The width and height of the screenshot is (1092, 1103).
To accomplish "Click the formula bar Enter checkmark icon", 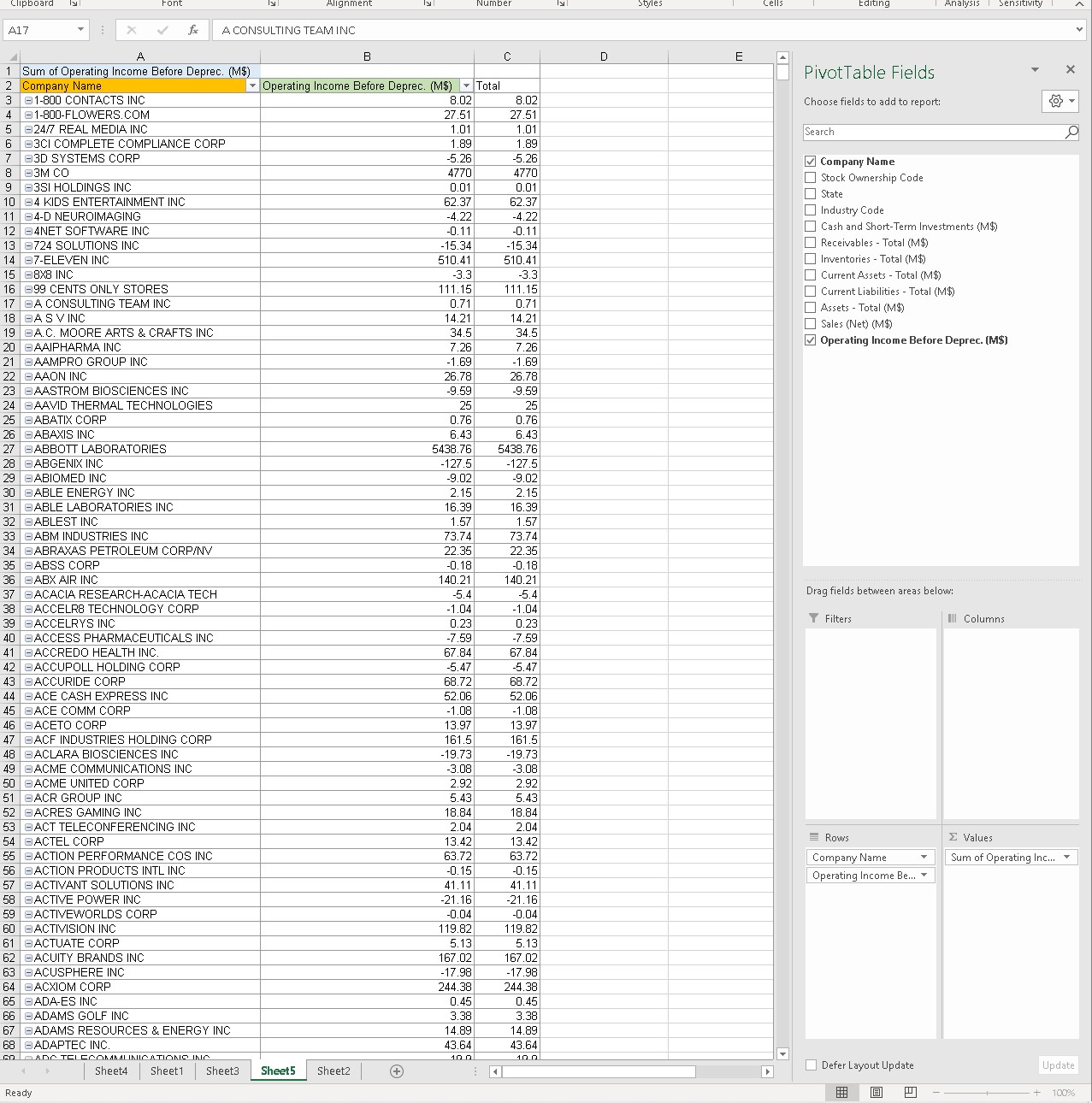I will (x=162, y=30).
